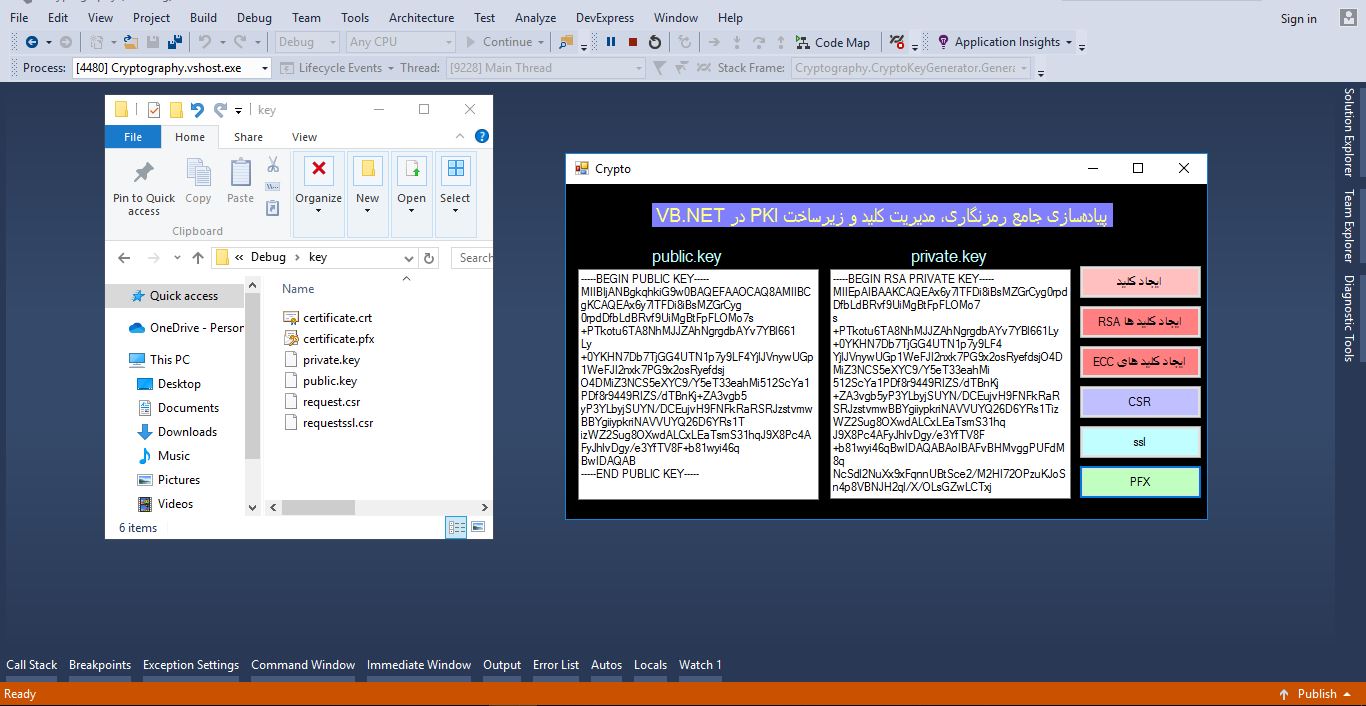Go up one folder level in Explorer

click(x=198, y=257)
